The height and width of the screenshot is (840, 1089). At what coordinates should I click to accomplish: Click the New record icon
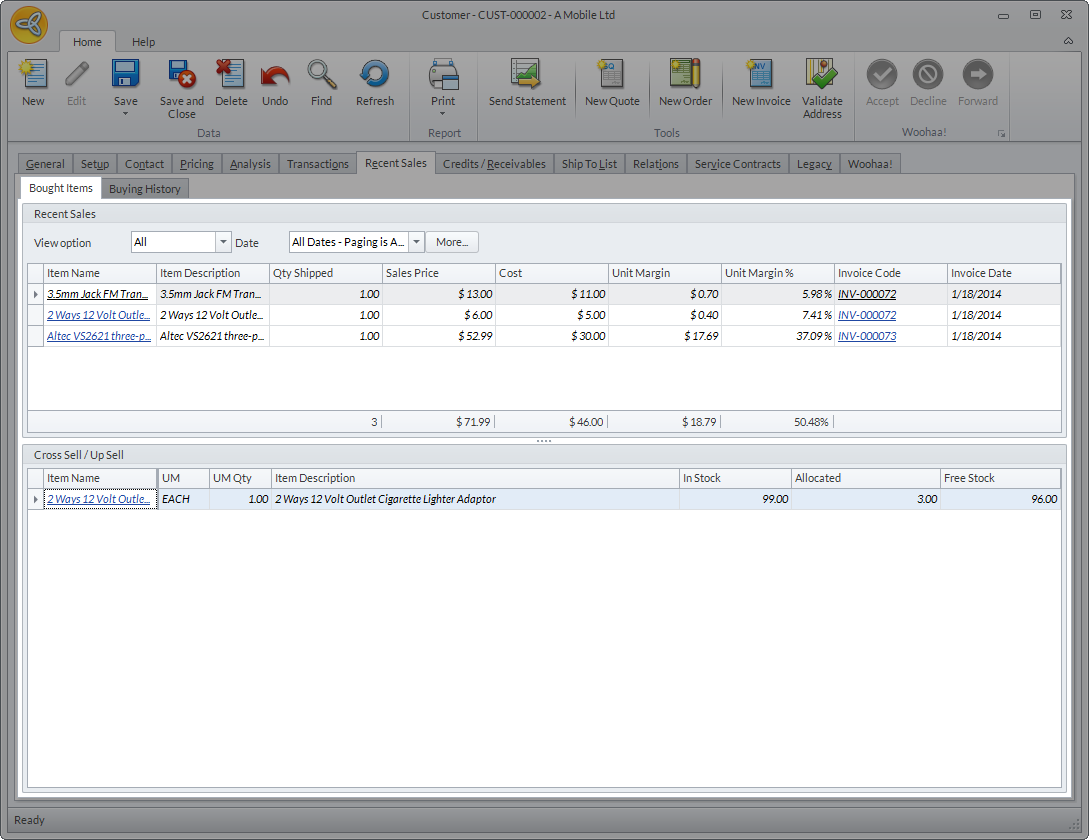coord(33,82)
